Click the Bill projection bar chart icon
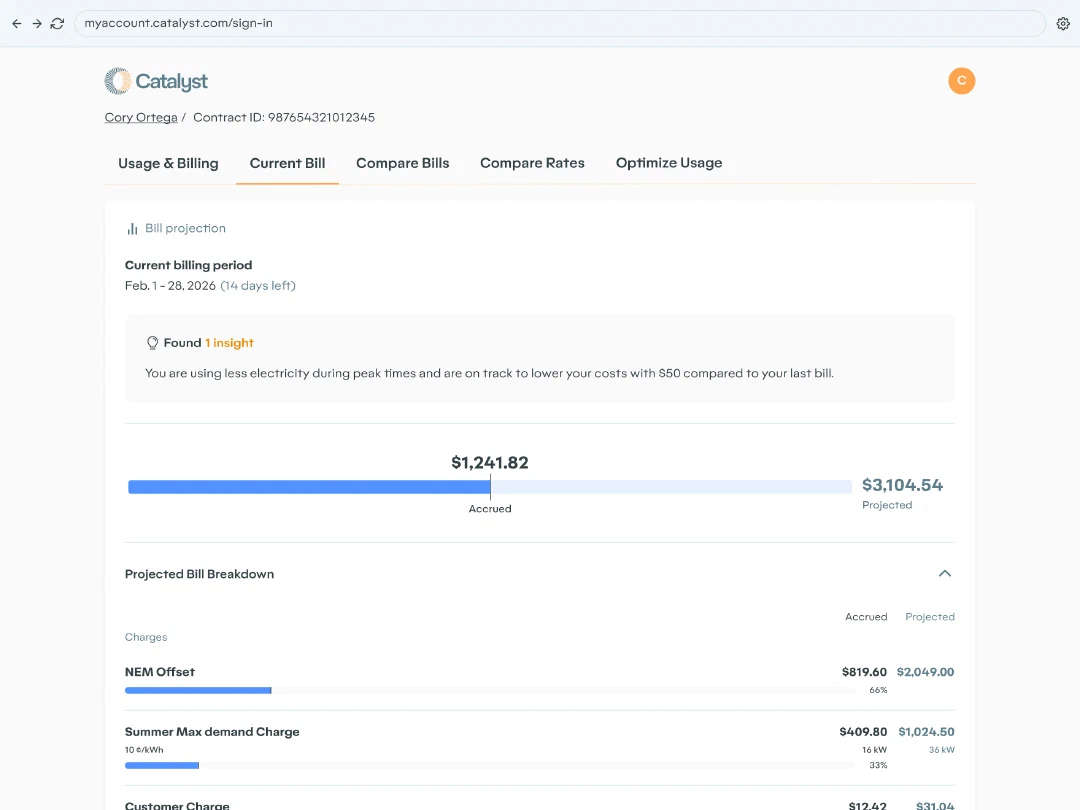Screen dimensions: 1080x810 (132, 229)
